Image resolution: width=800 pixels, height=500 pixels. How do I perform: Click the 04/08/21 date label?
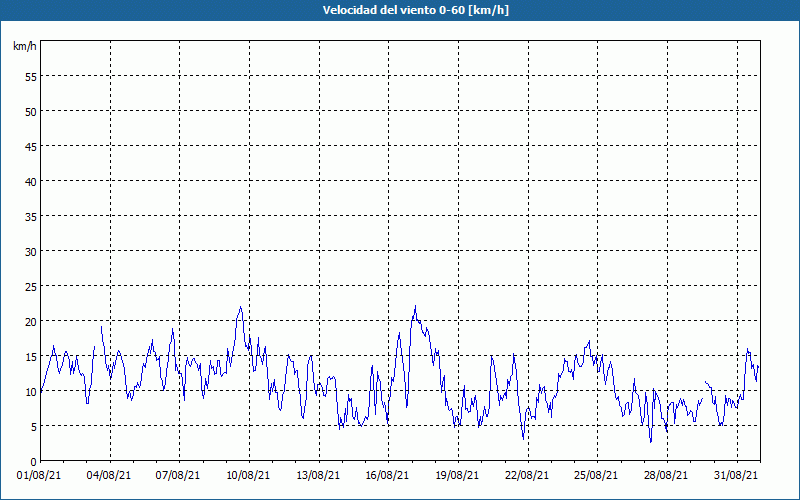point(109,475)
